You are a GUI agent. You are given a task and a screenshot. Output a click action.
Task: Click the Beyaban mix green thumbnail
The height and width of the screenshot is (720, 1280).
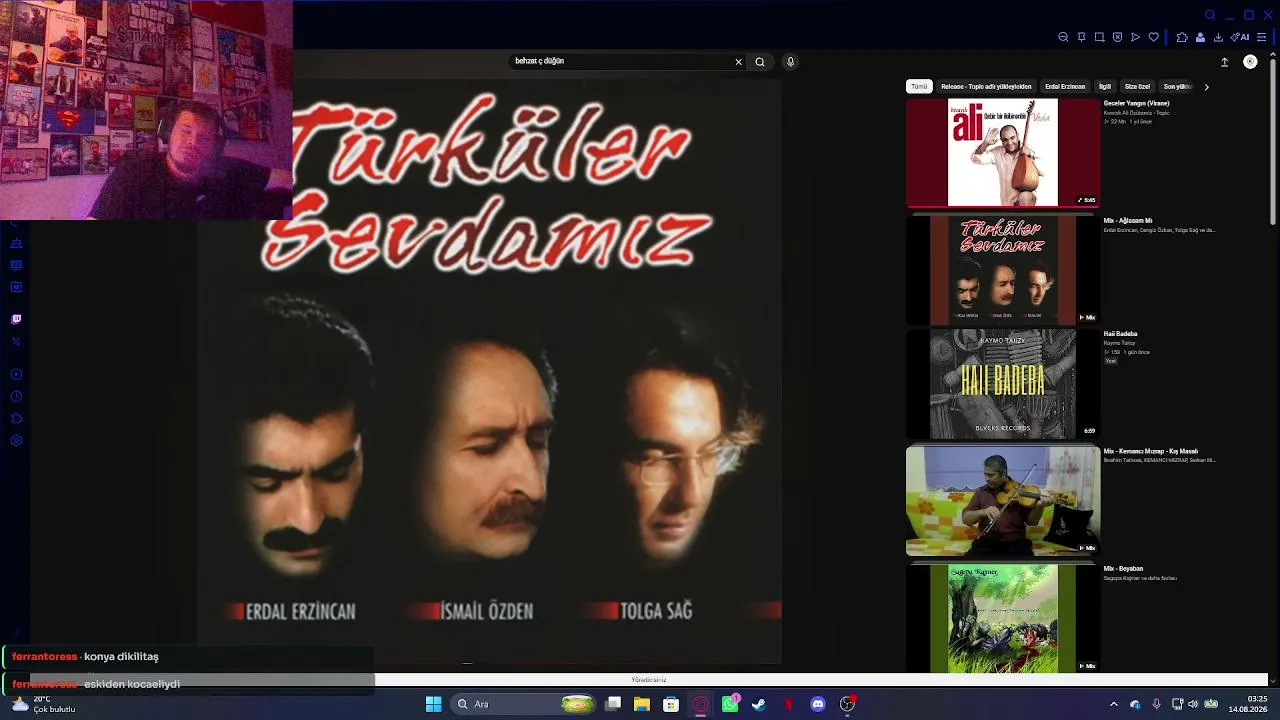[1003, 618]
